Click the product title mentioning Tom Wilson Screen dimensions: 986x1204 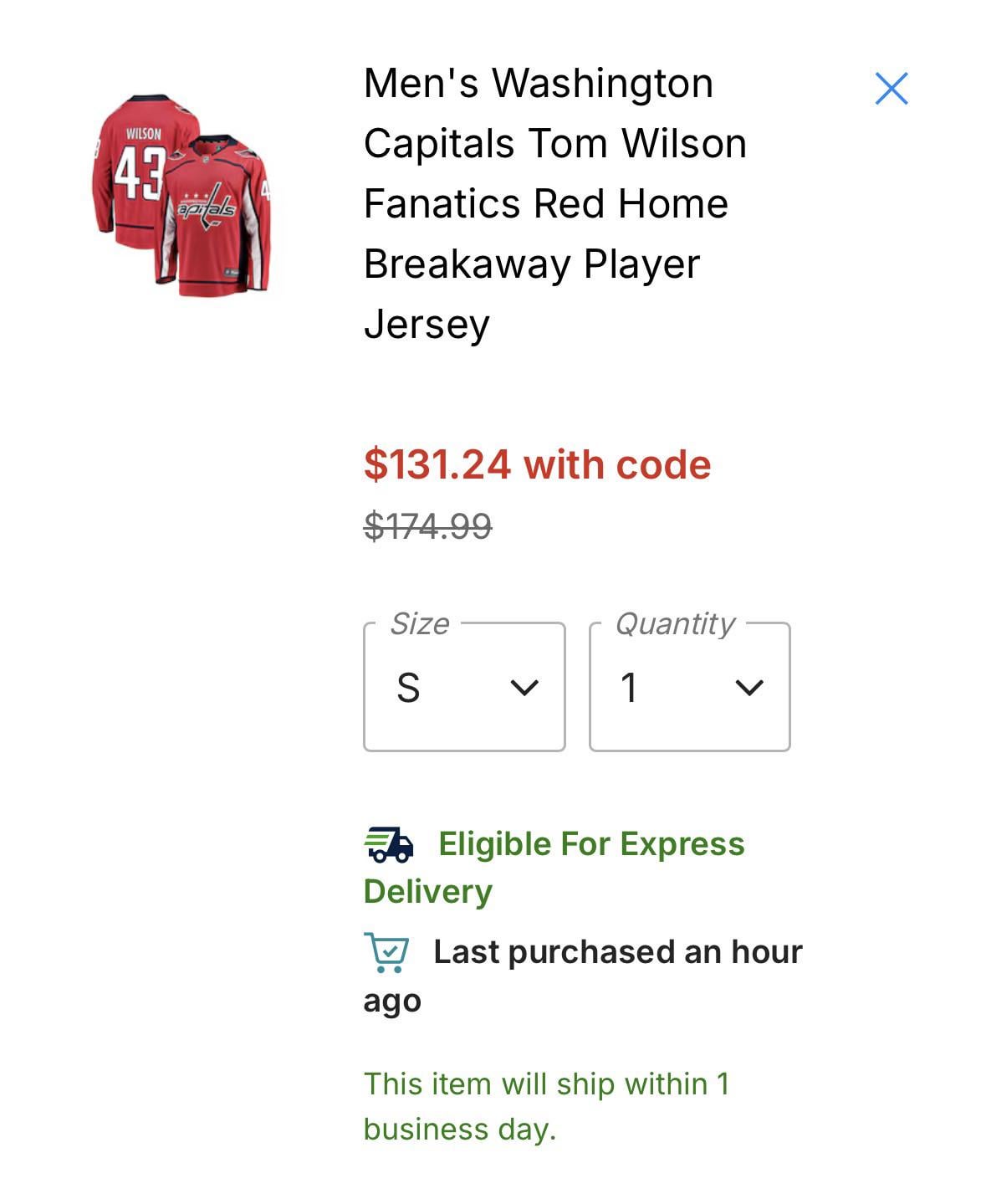click(x=554, y=203)
